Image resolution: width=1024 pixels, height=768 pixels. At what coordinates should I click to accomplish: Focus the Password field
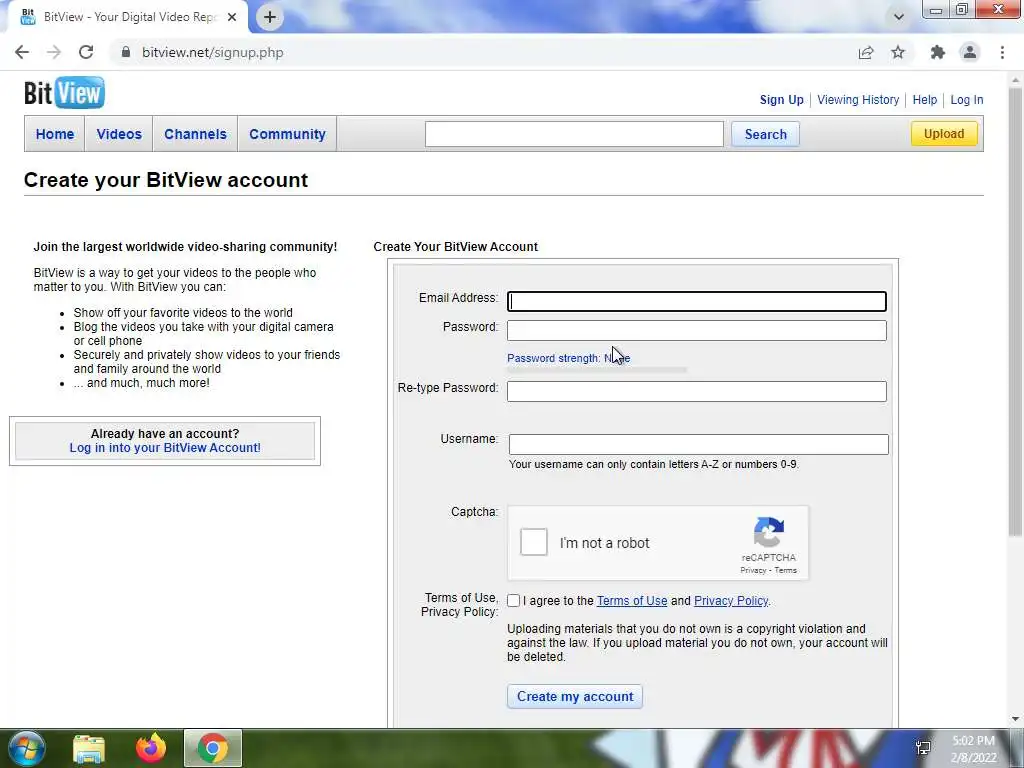coord(697,330)
